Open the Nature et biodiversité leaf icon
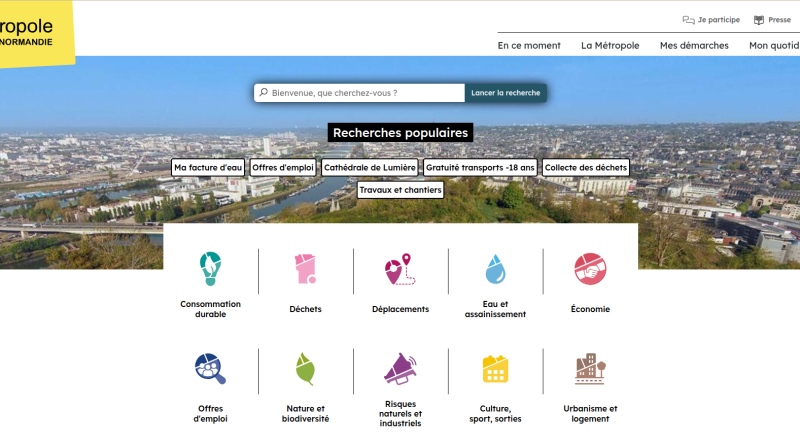 (x=305, y=369)
